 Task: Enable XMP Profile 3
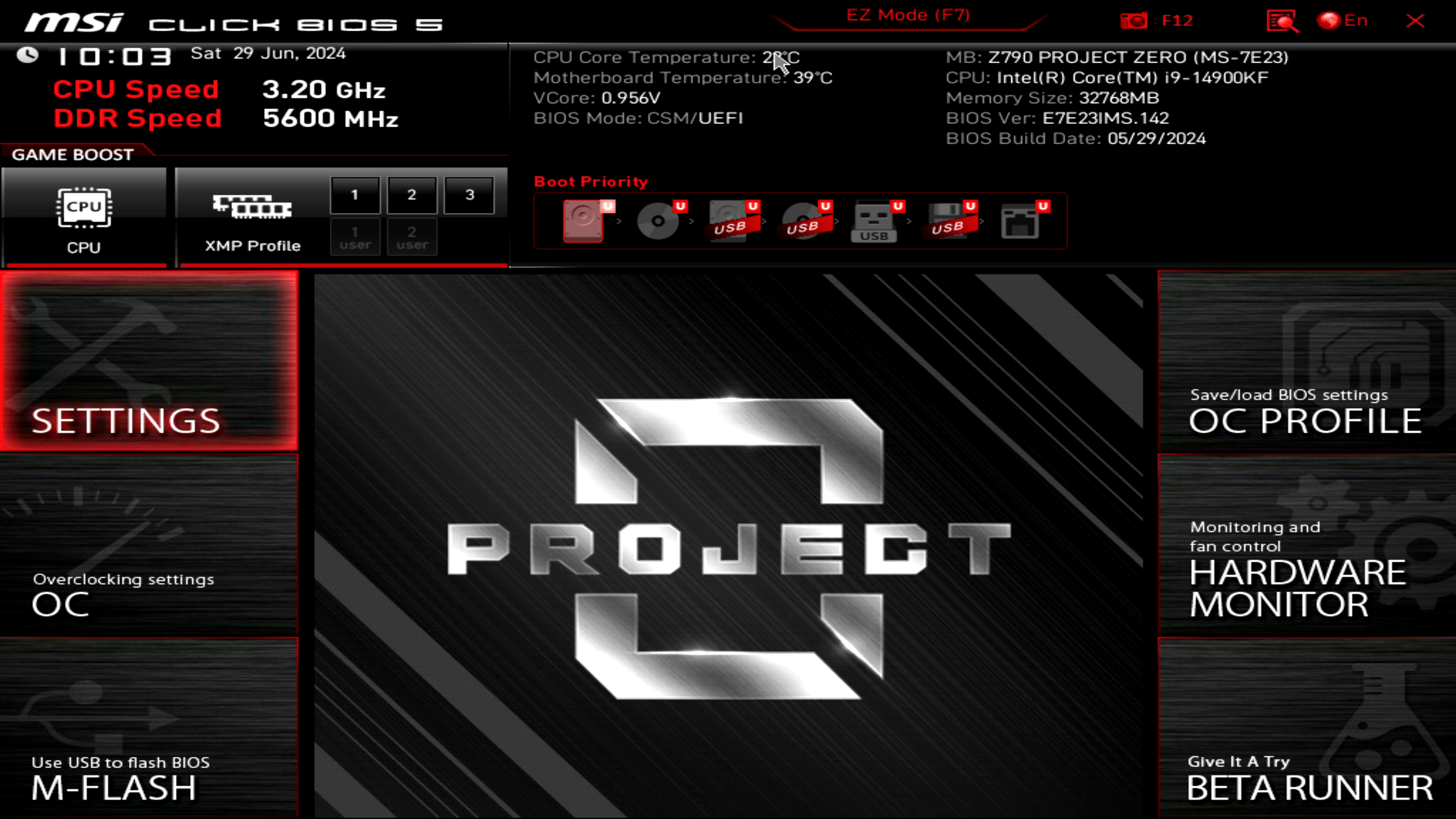469,195
